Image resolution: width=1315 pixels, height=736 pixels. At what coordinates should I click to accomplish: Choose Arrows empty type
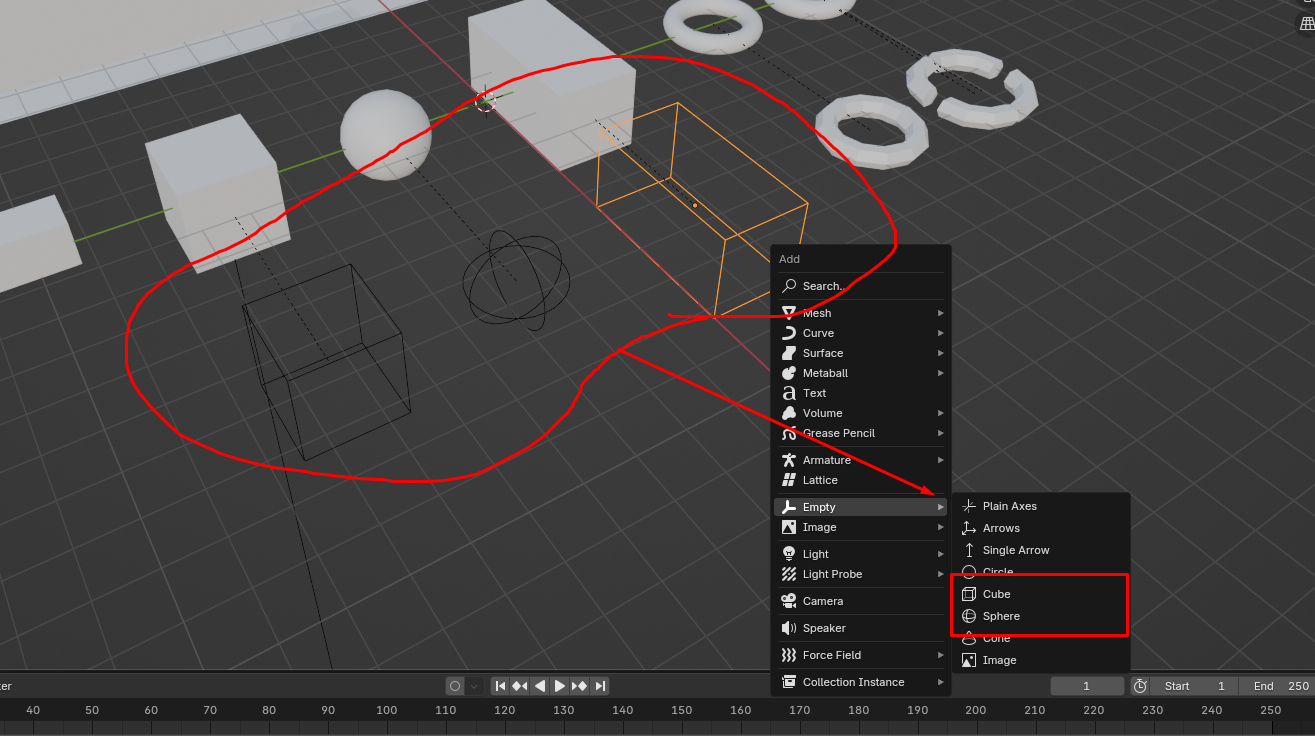click(1041, 528)
